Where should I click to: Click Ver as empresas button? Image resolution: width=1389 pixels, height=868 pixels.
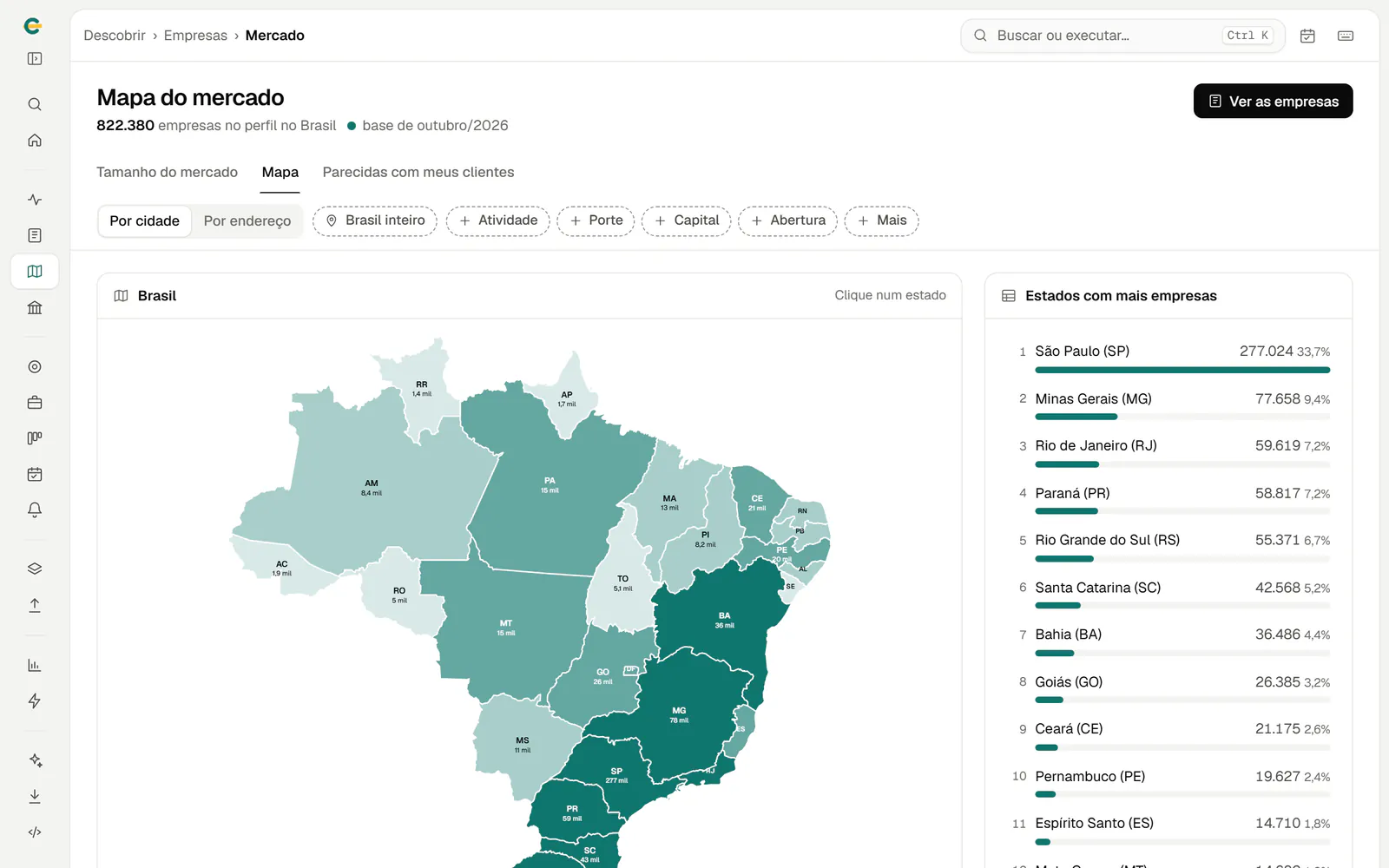(x=1273, y=101)
